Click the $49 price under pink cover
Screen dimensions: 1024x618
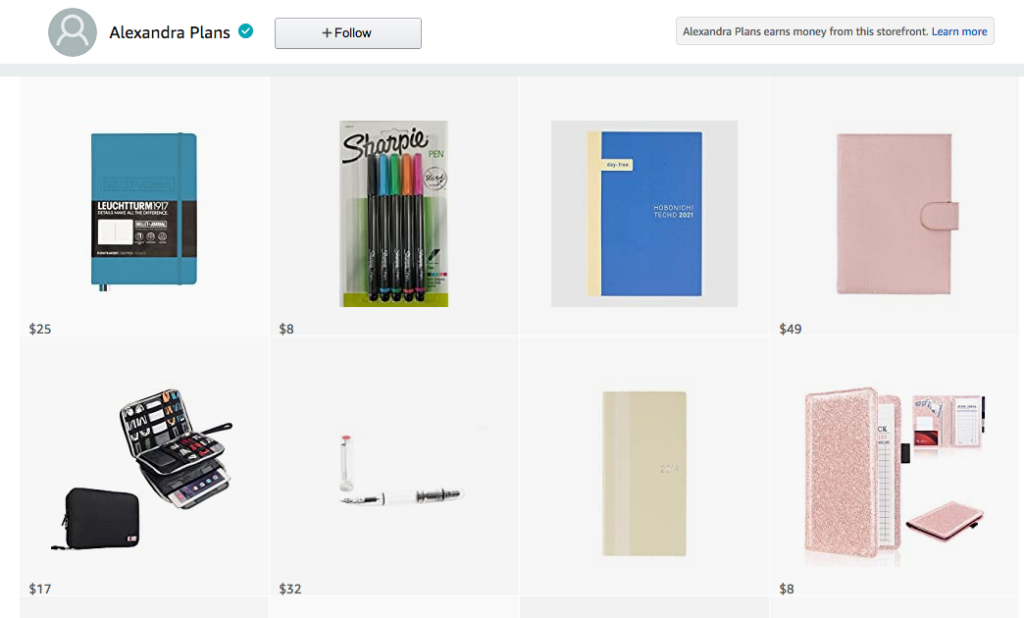click(x=790, y=329)
